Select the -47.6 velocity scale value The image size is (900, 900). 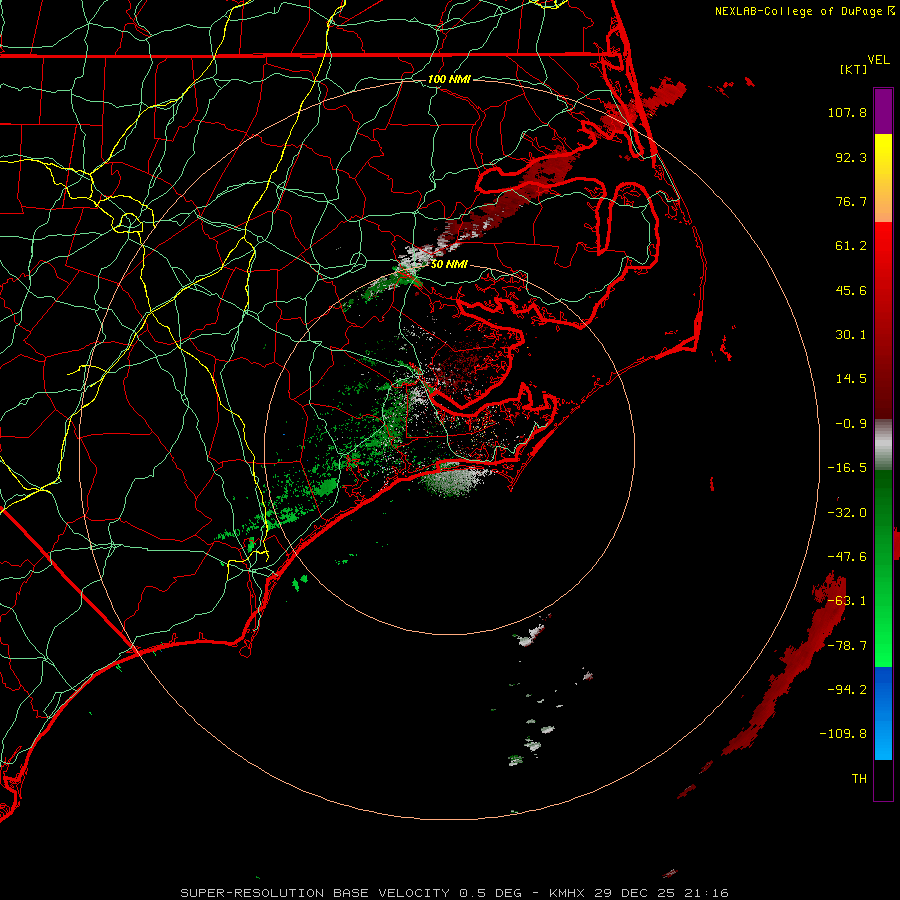pyautogui.click(x=847, y=557)
